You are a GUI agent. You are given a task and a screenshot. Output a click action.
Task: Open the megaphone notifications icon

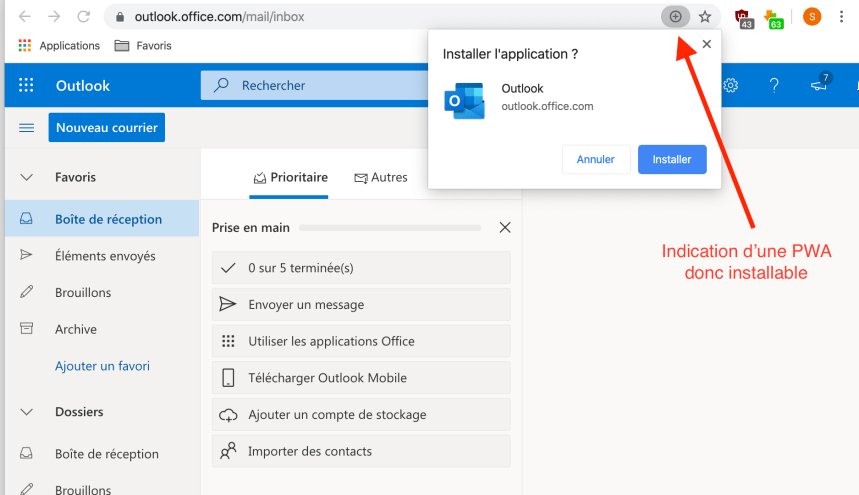(x=819, y=86)
